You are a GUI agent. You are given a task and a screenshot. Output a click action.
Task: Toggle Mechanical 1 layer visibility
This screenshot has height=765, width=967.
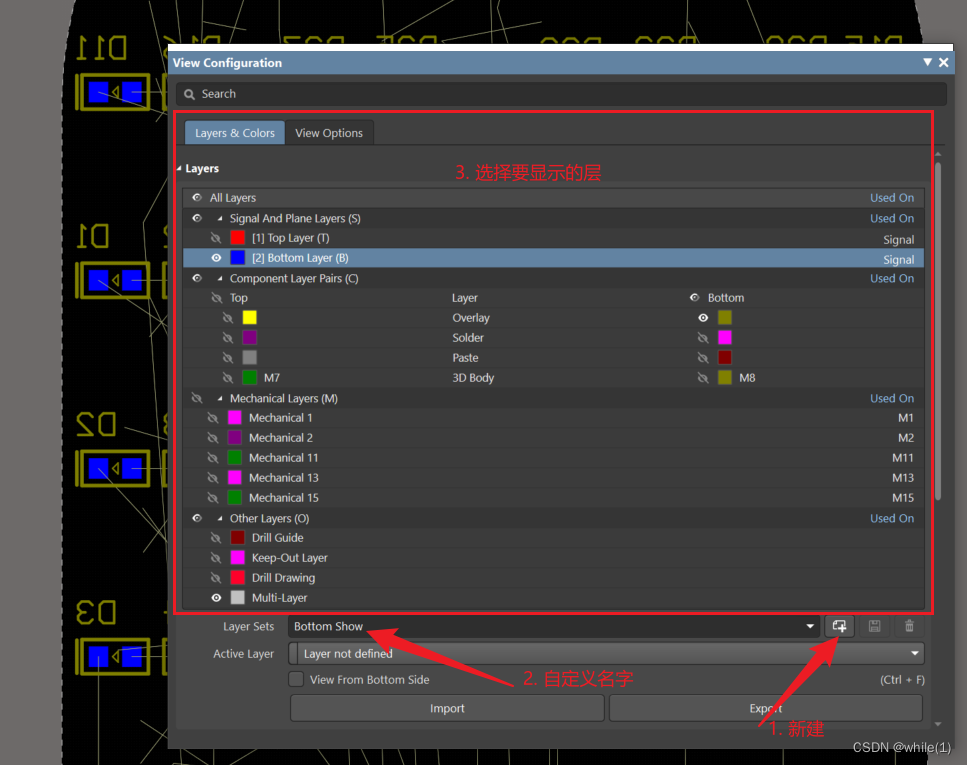pos(212,418)
